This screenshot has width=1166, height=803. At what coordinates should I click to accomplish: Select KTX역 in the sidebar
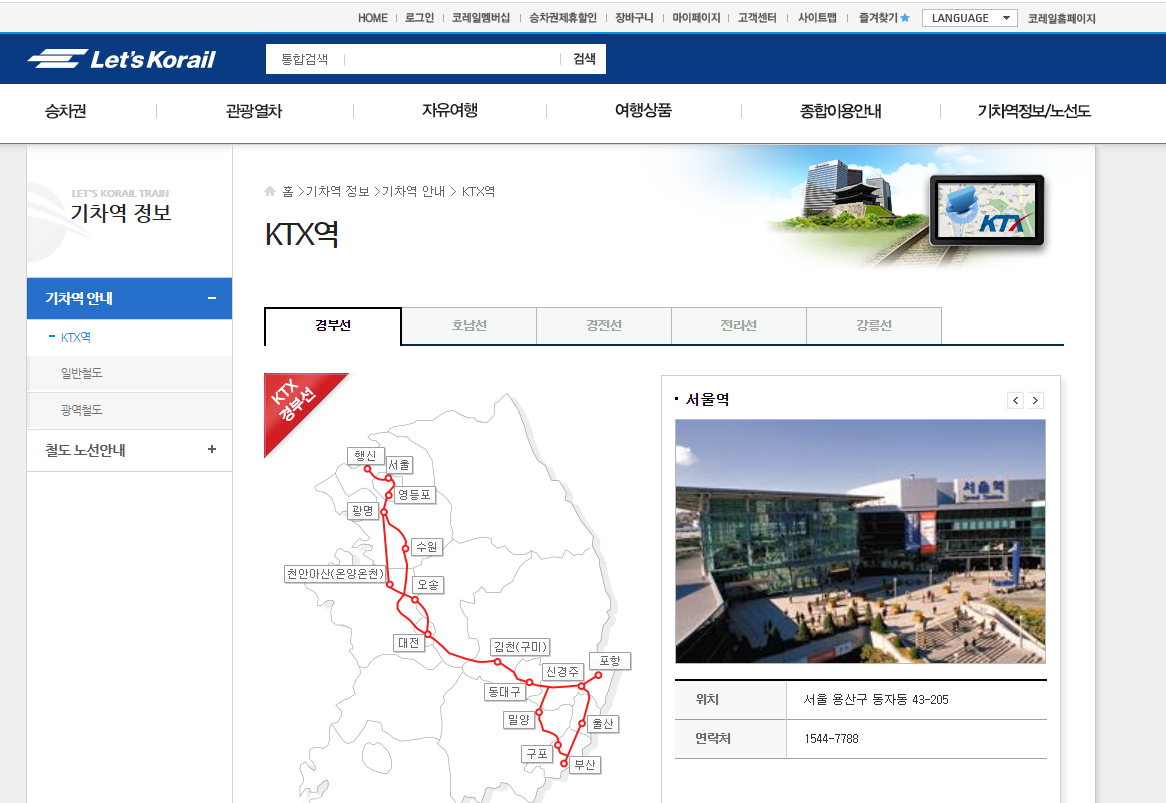pos(76,337)
